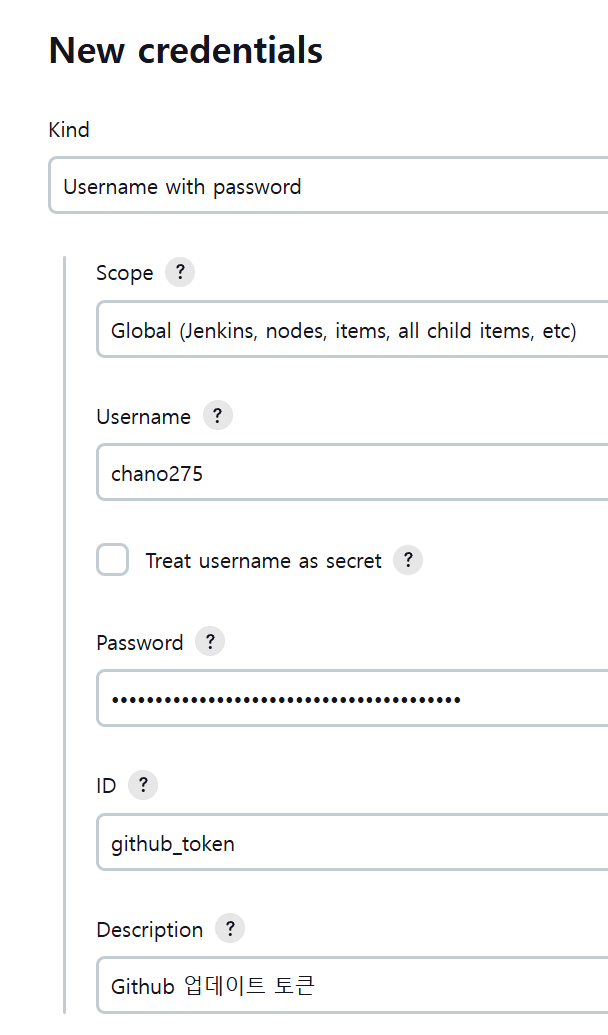The image size is (608, 1035).
Task: Click the Description label text
Action: point(150,930)
